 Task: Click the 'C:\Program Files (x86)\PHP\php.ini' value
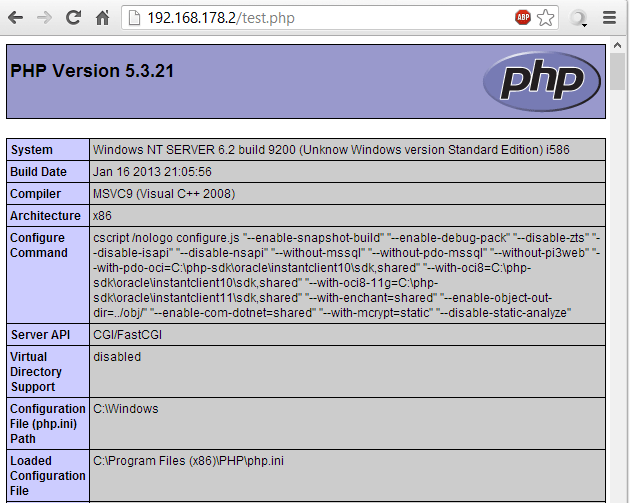pyautogui.click(x=188, y=460)
